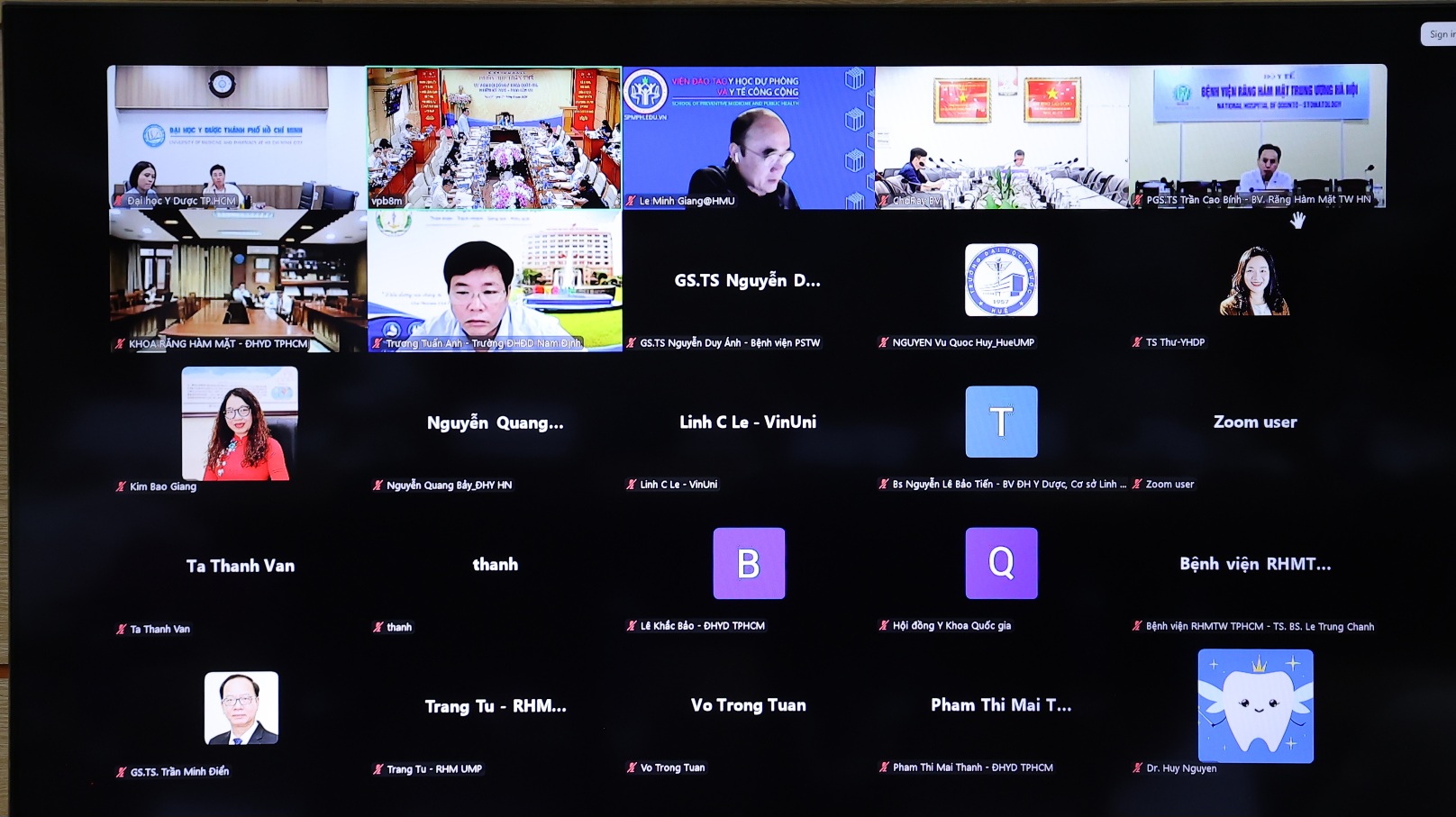This screenshot has width=1456, height=817.
Task: Click the Hue university logo avatar
Action: (1001, 280)
